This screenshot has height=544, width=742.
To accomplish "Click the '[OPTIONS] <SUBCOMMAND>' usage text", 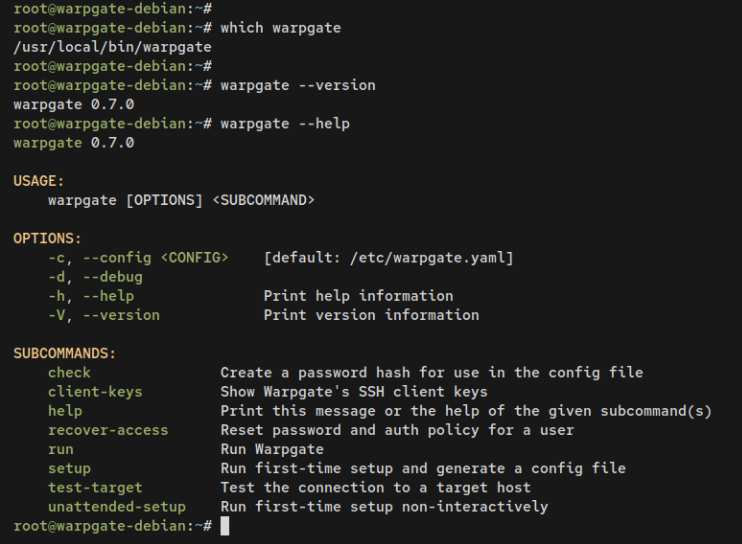I will [x=220, y=200].
